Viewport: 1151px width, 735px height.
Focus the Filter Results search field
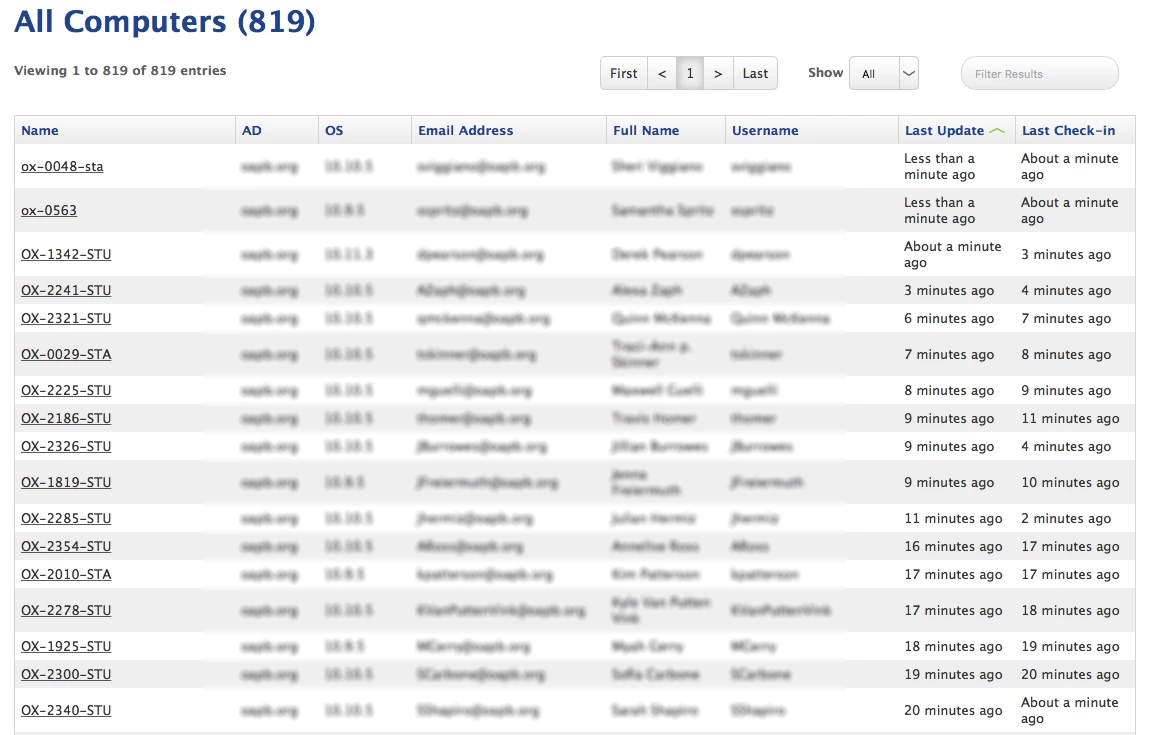1039,73
